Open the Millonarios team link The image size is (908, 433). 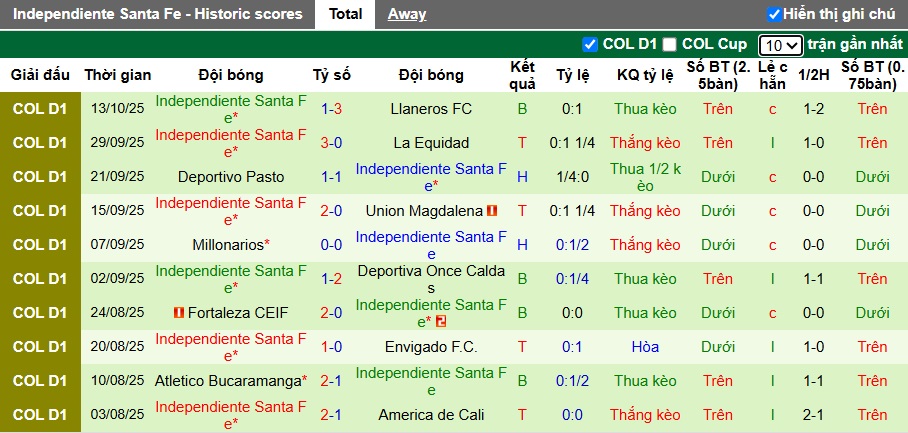[228, 245]
